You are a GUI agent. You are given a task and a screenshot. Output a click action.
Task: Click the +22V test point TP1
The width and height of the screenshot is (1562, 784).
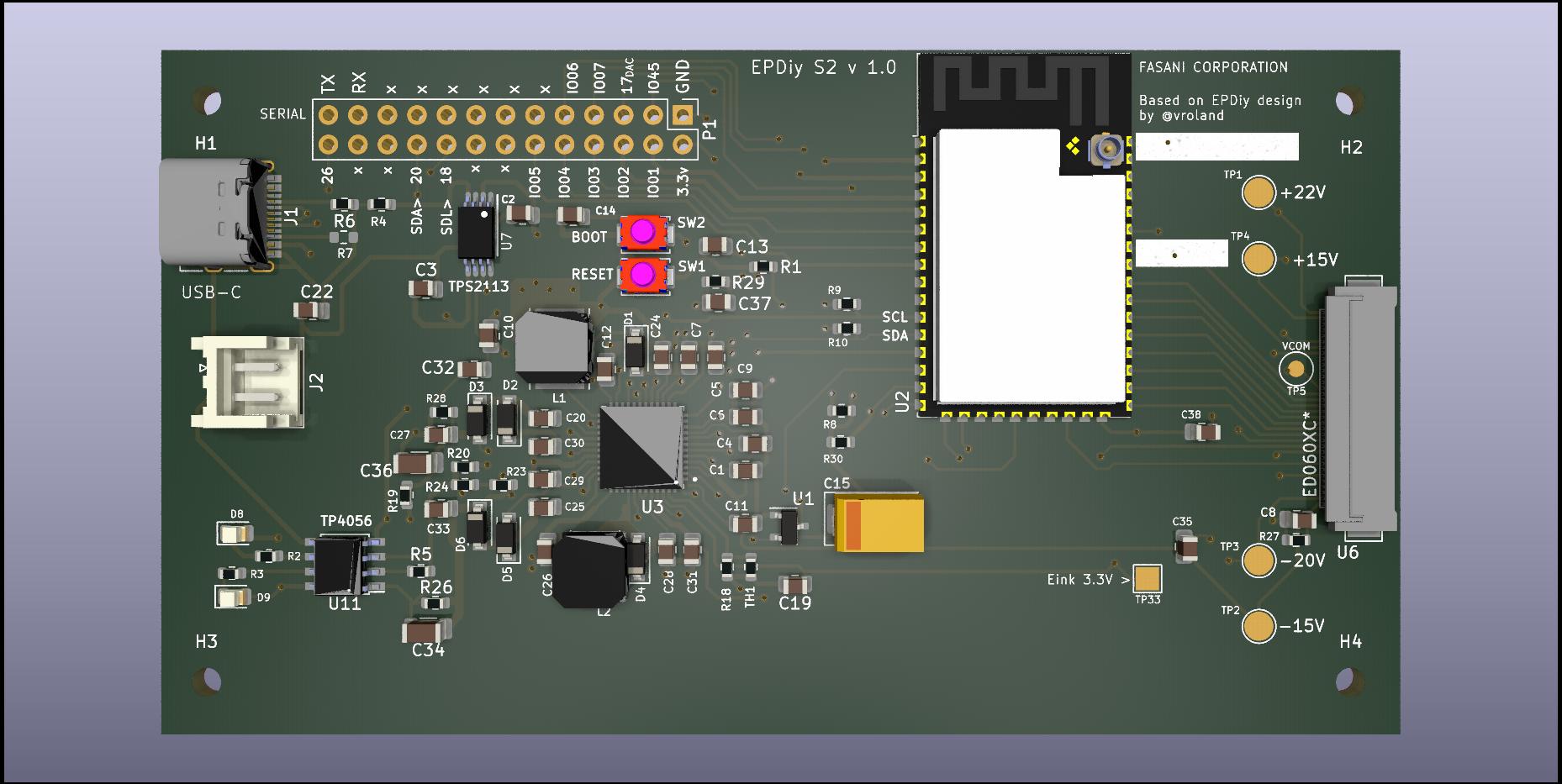tap(1259, 192)
